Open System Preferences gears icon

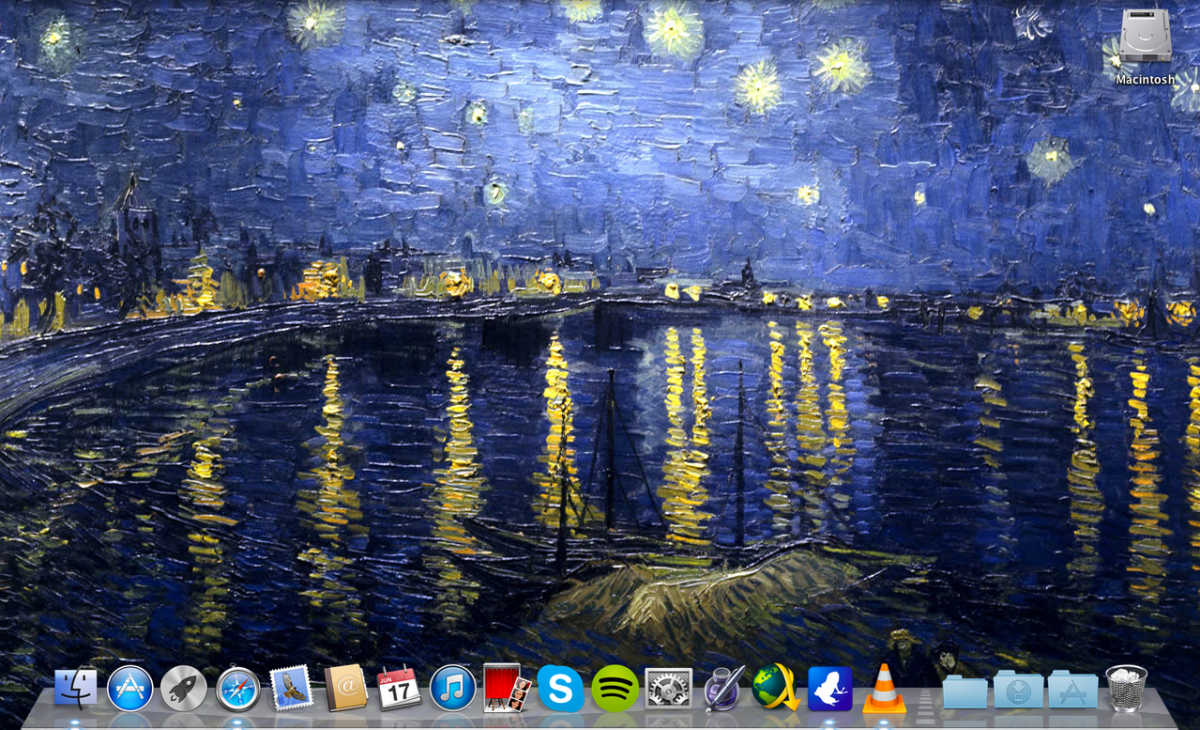(669, 688)
